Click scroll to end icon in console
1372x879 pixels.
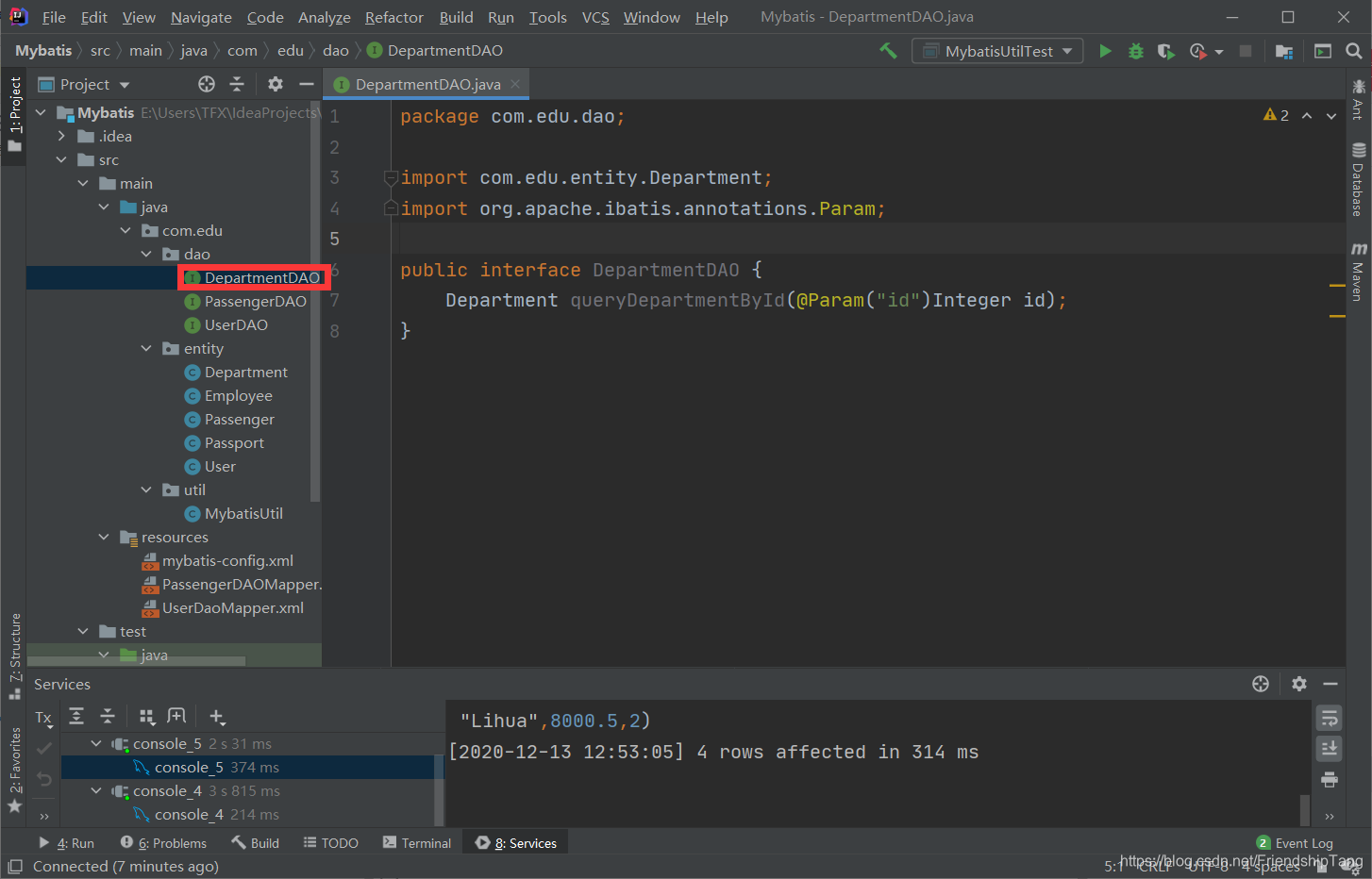pos(1330,749)
